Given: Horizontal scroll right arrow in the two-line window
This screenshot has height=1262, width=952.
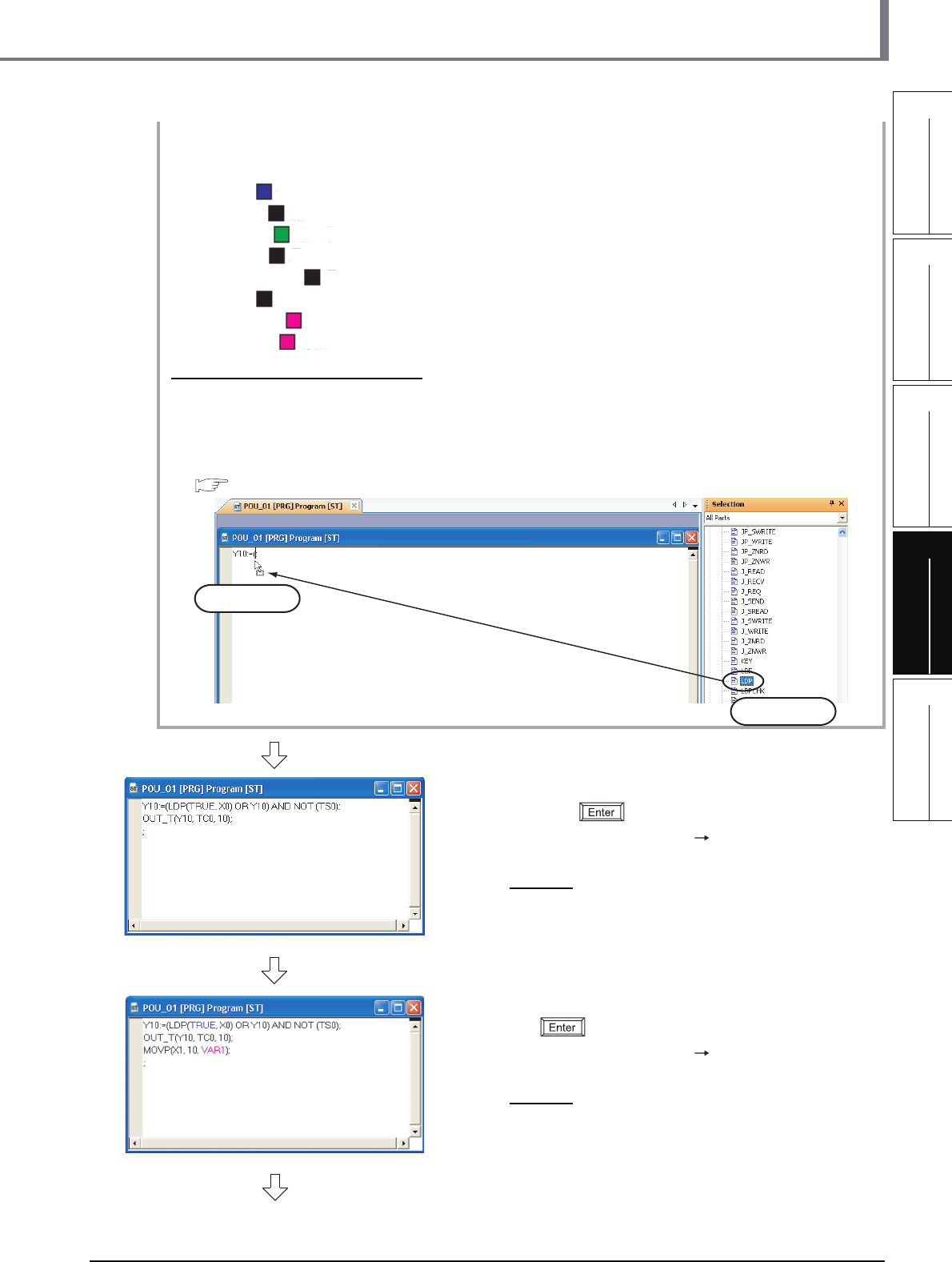Looking at the screenshot, I should (403, 925).
